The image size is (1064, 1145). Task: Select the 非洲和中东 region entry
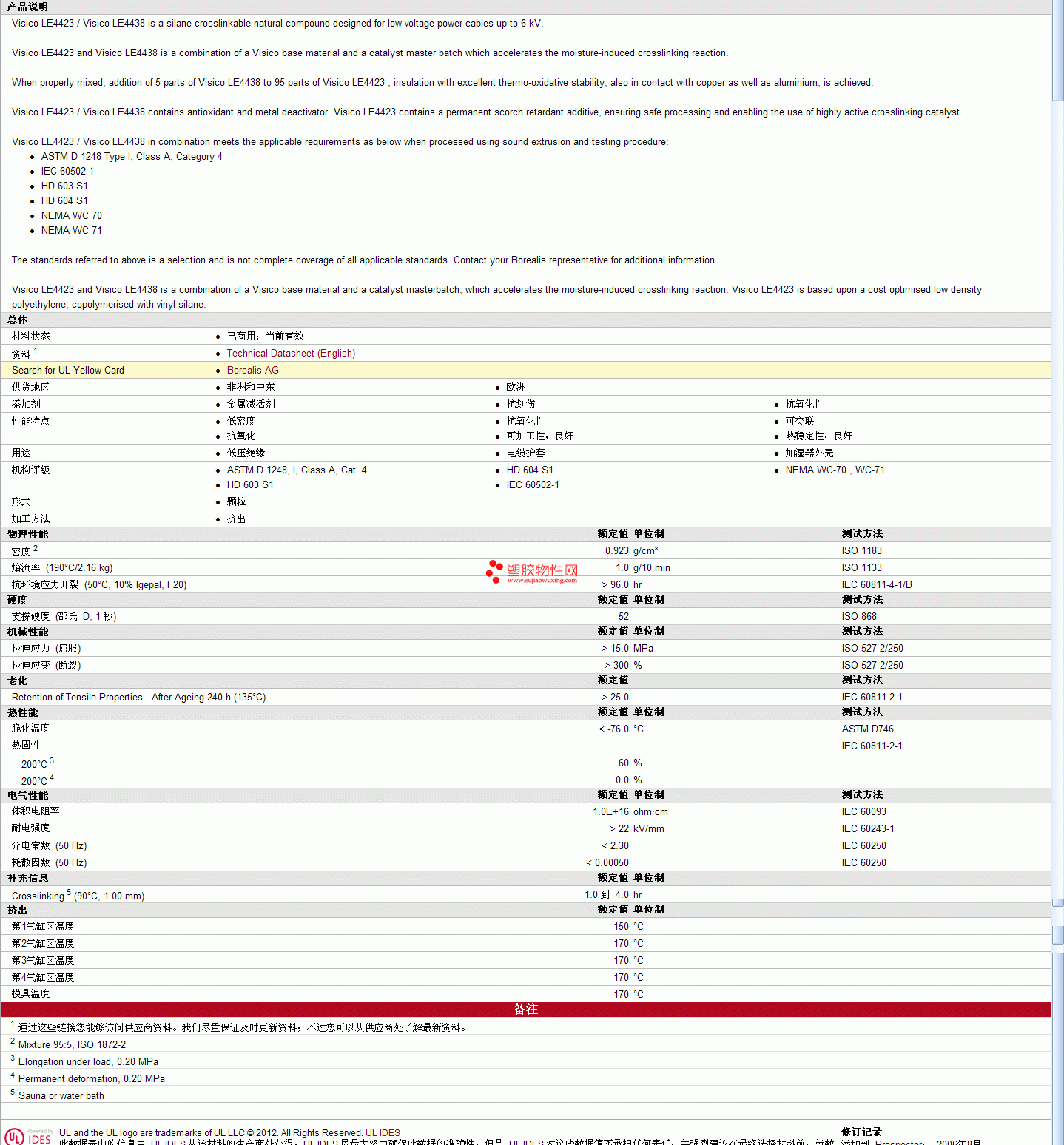[x=251, y=388]
